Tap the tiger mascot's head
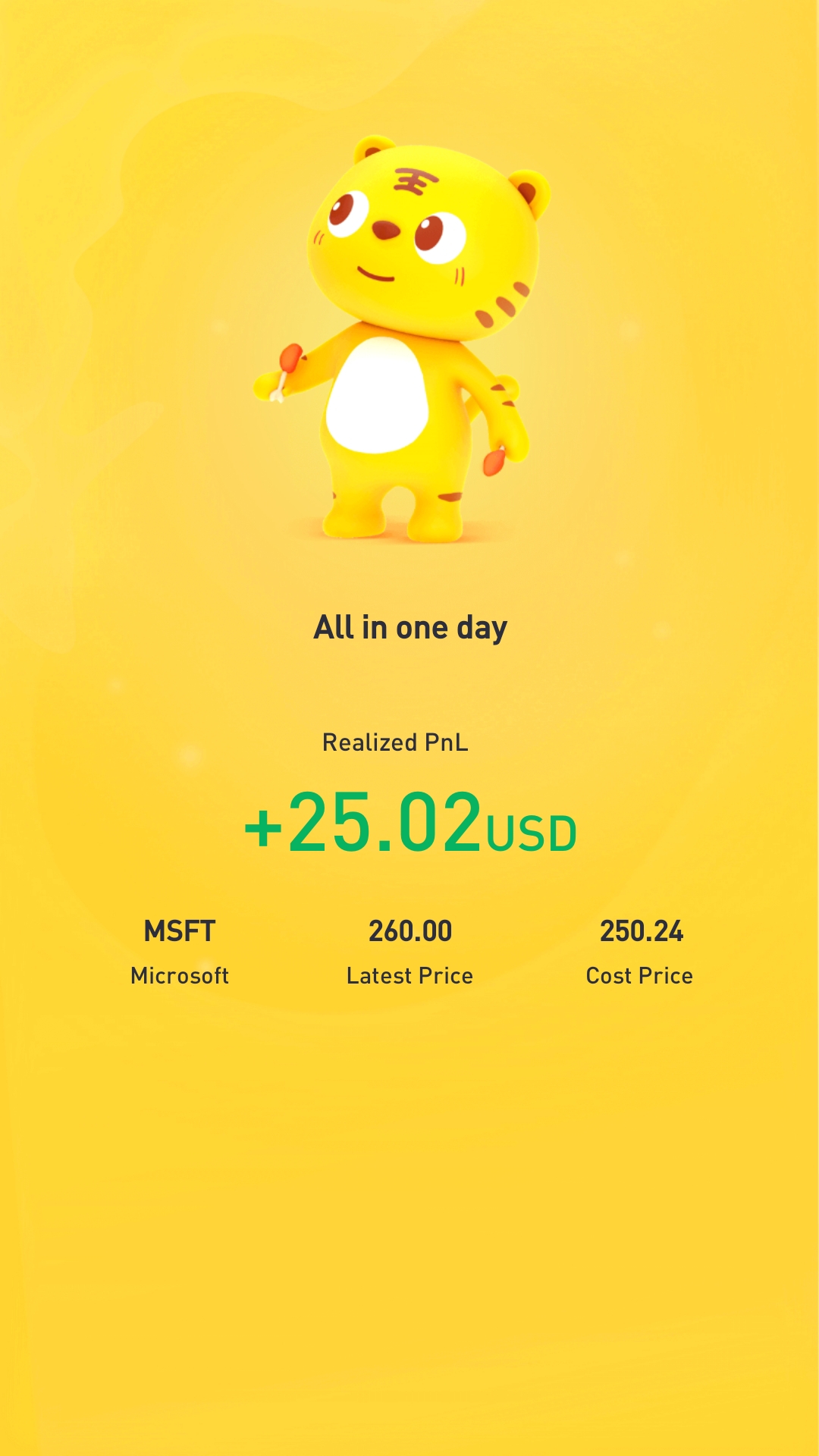819x1456 pixels. coord(425,239)
